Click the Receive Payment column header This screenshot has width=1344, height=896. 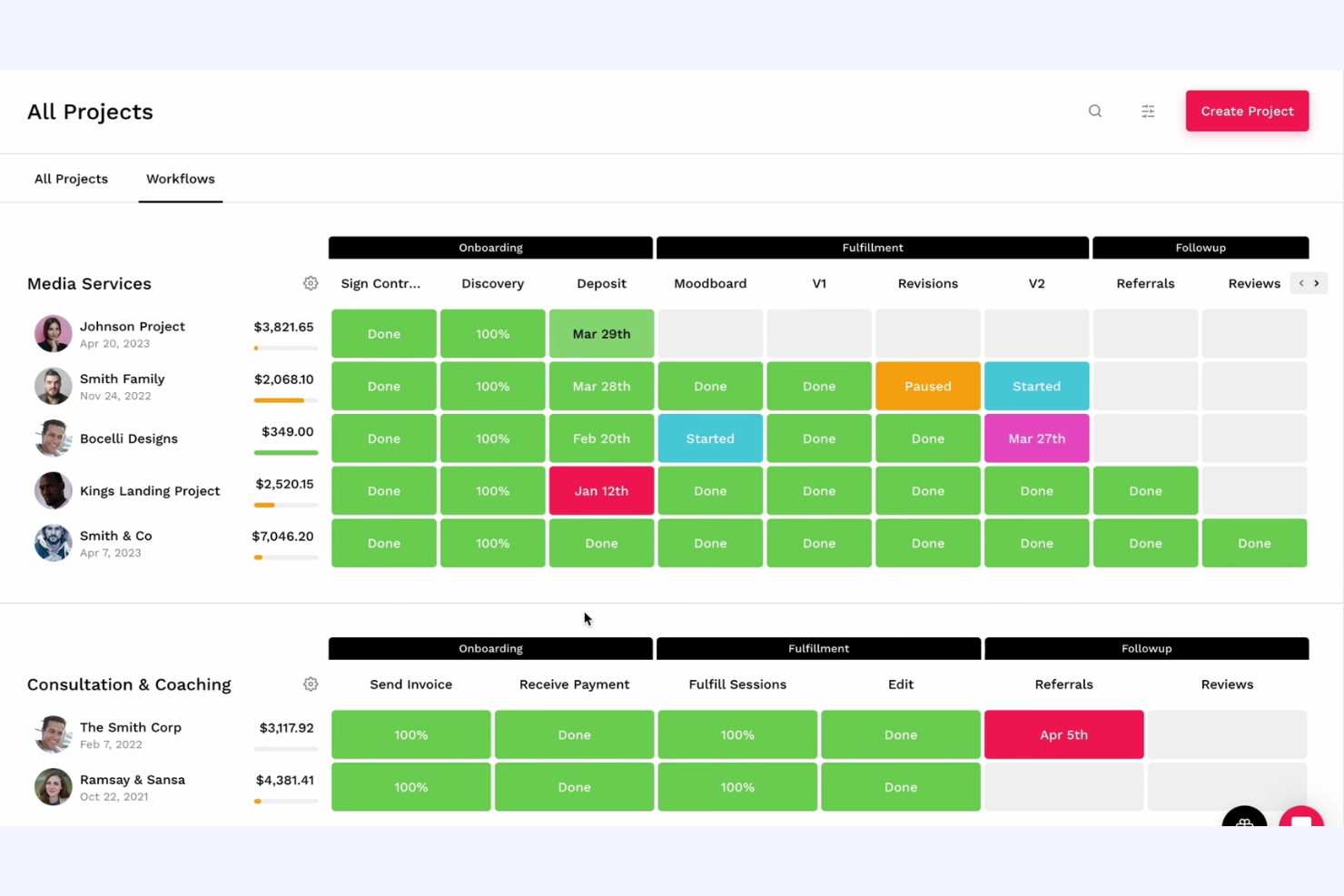tap(574, 684)
